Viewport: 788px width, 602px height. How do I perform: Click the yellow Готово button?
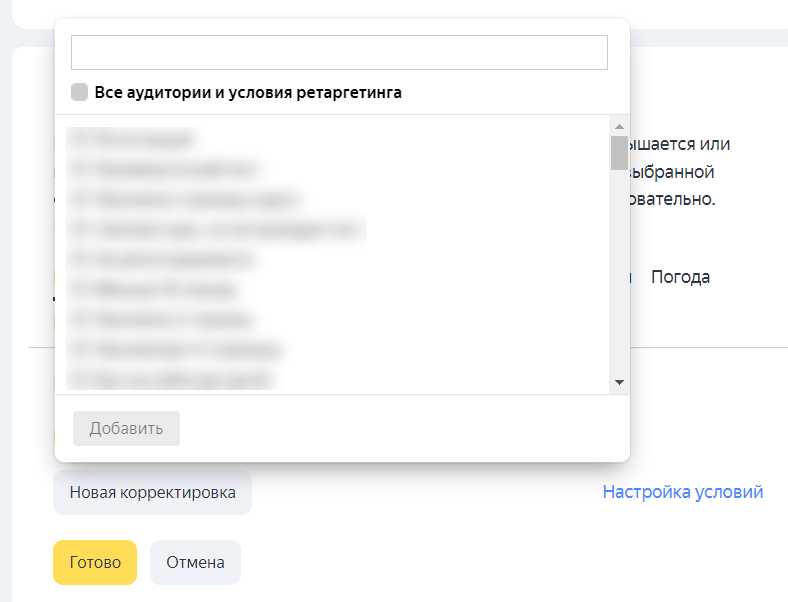pyautogui.click(x=95, y=562)
